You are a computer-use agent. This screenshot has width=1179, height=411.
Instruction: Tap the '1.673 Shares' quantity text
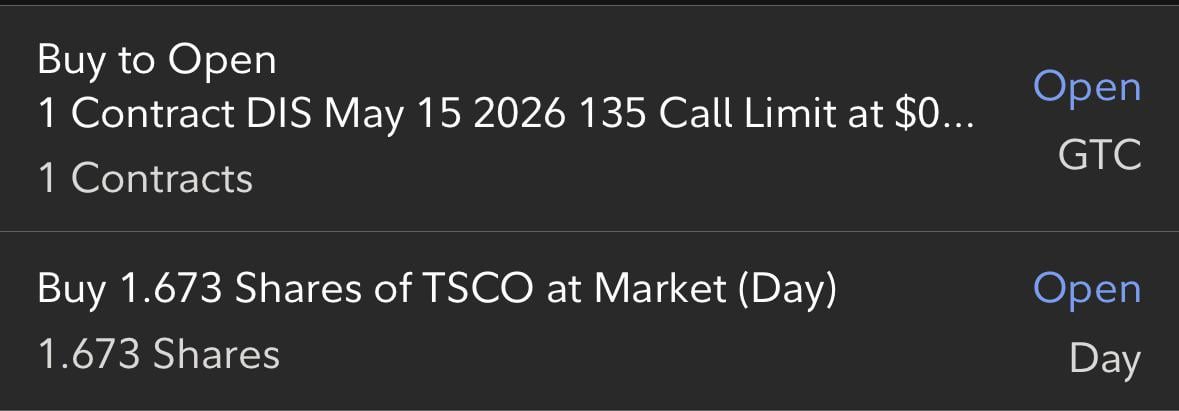coord(158,355)
